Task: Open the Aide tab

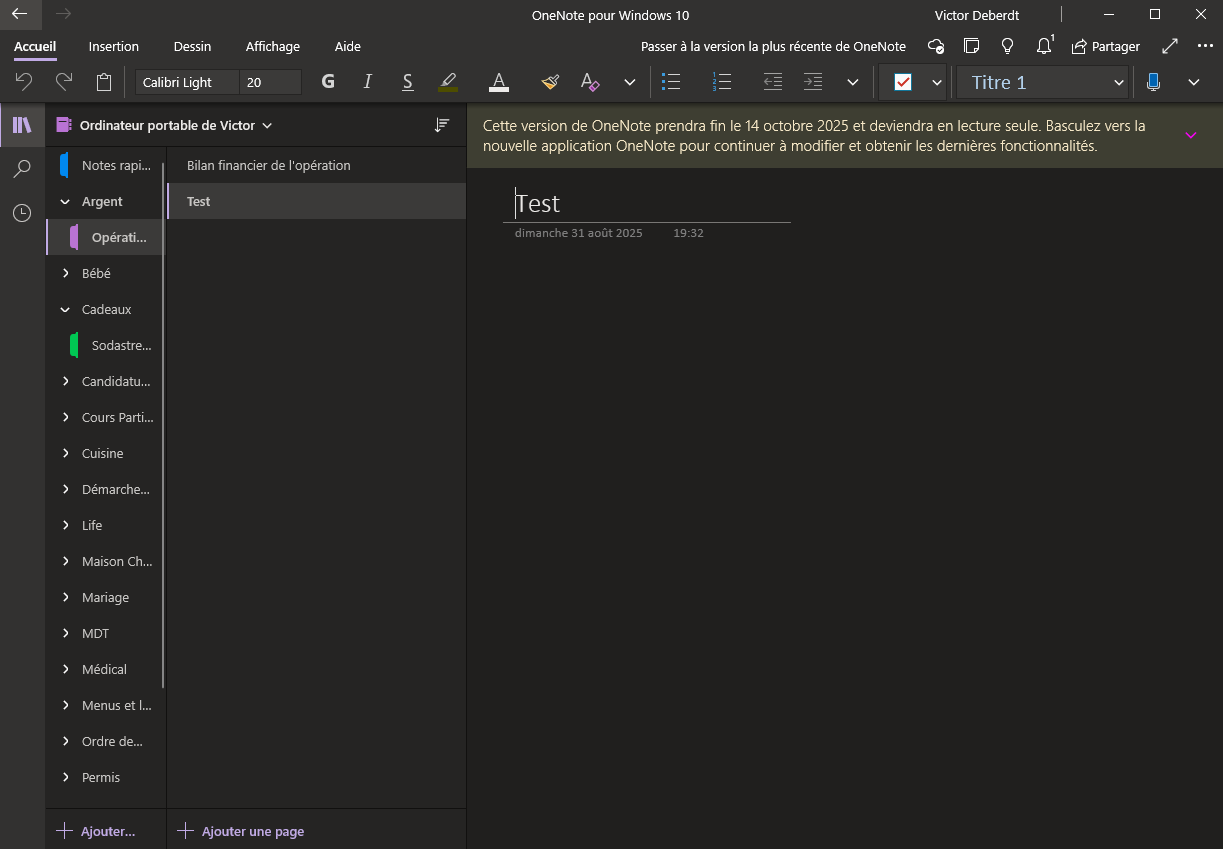Action: pos(348,46)
